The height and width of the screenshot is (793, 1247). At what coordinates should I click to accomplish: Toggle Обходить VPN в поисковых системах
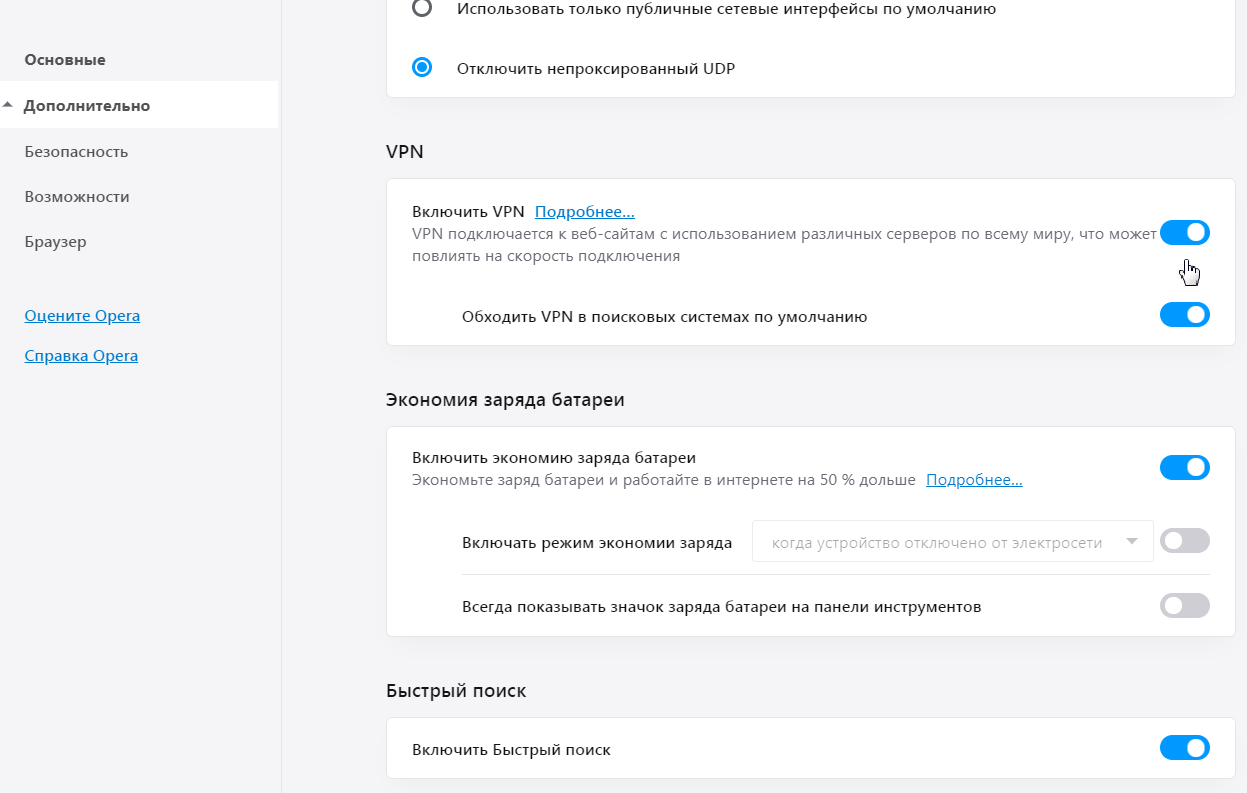1184,316
